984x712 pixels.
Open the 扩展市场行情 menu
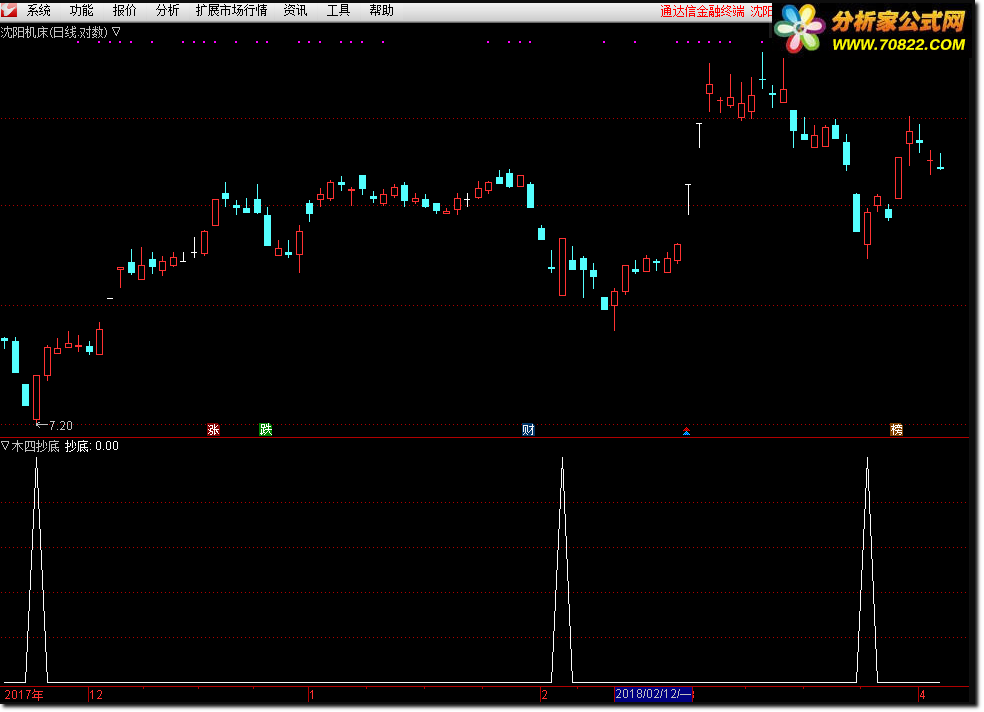coord(231,11)
